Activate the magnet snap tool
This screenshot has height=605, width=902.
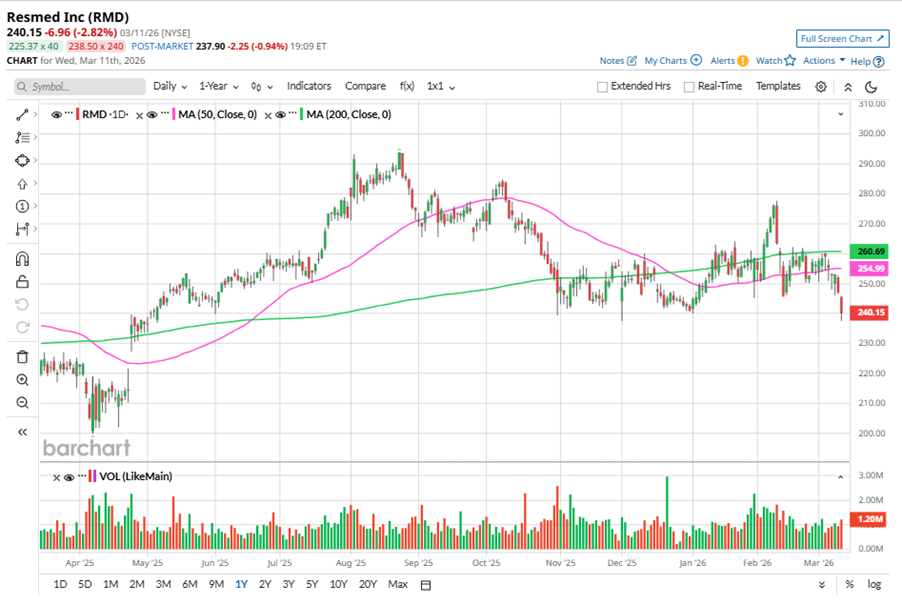click(22, 259)
